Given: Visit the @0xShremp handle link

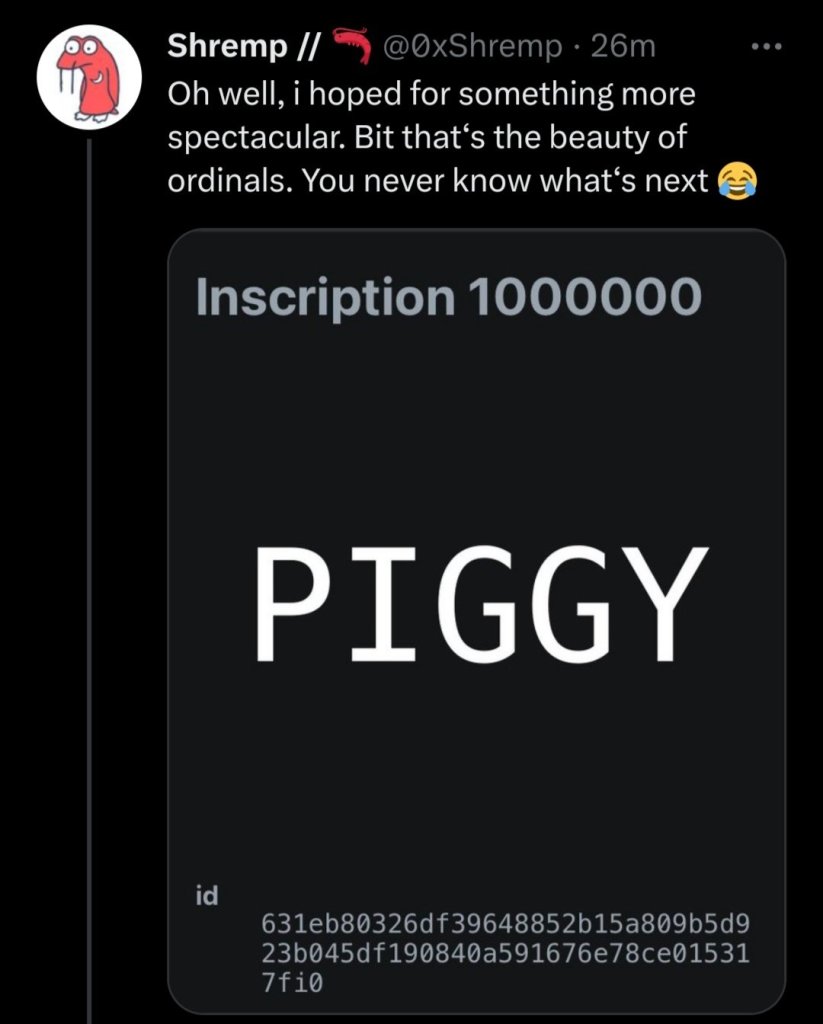Looking at the screenshot, I should point(476,46).
